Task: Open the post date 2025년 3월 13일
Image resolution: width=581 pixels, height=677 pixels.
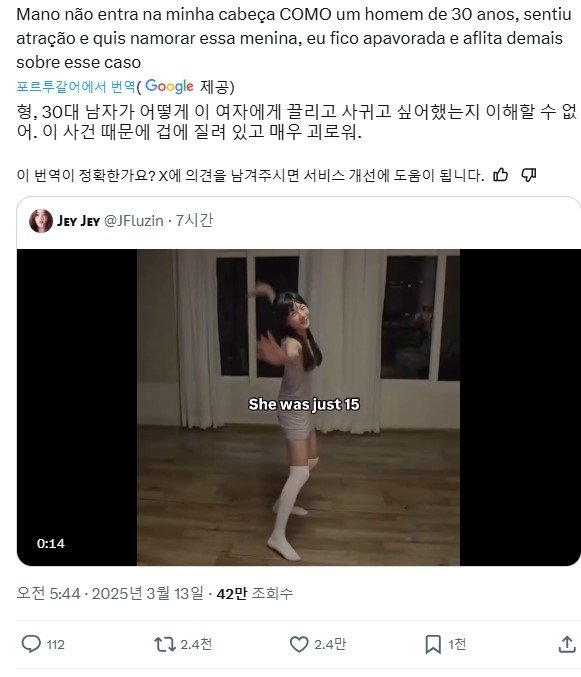Action: click(147, 593)
